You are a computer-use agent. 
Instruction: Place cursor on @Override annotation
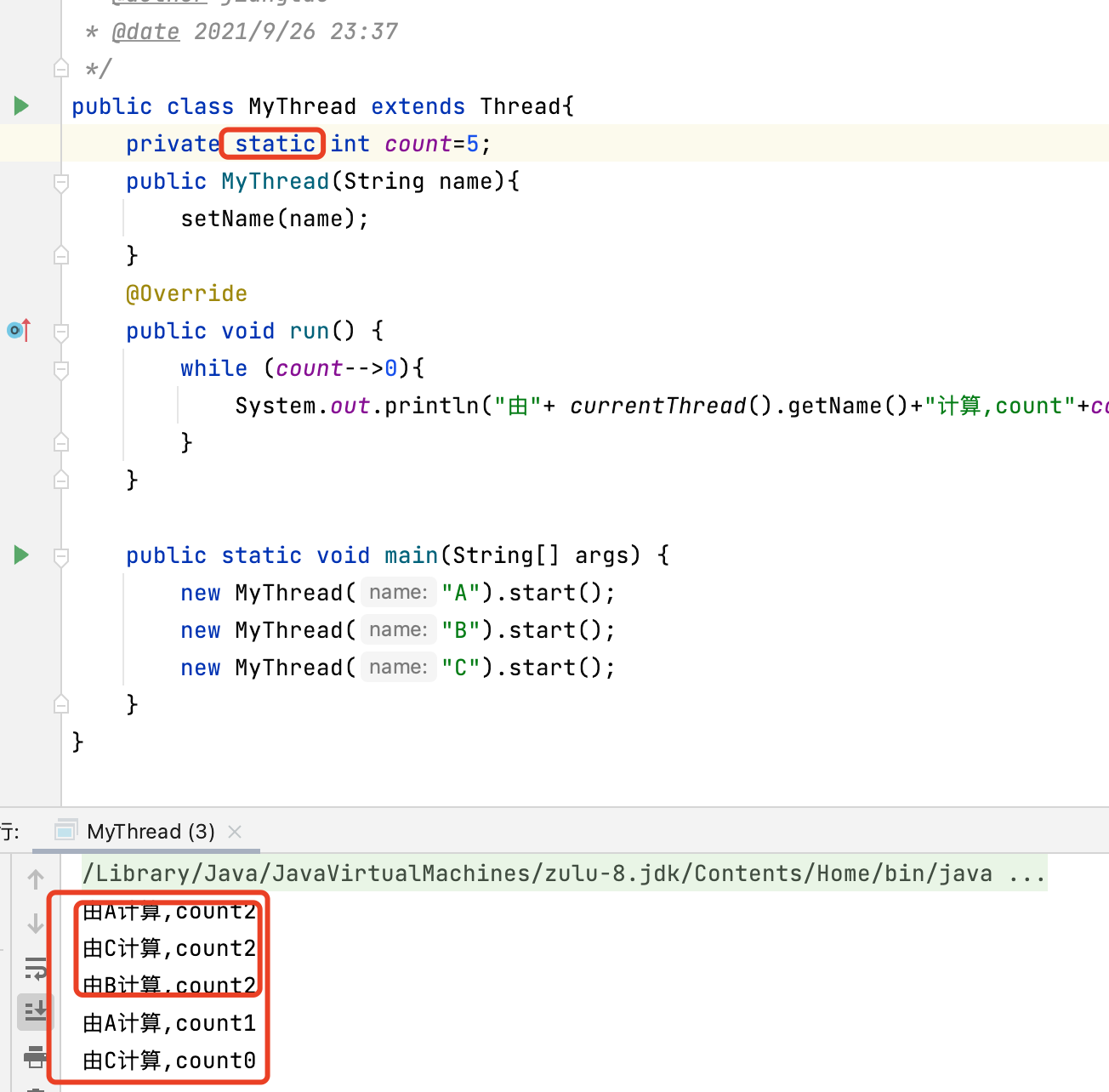pyautogui.click(x=186, y=293)
